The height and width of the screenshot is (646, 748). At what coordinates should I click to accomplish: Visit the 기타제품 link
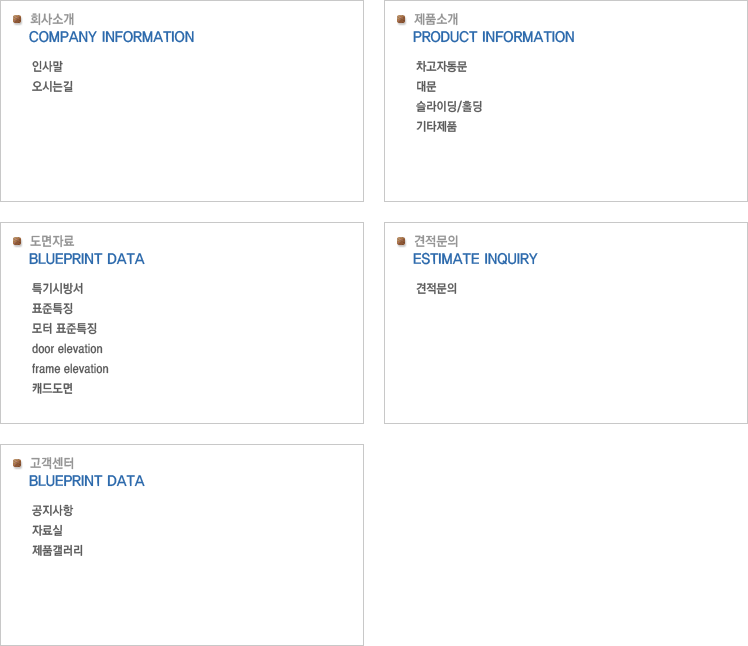tap(437, 127)
